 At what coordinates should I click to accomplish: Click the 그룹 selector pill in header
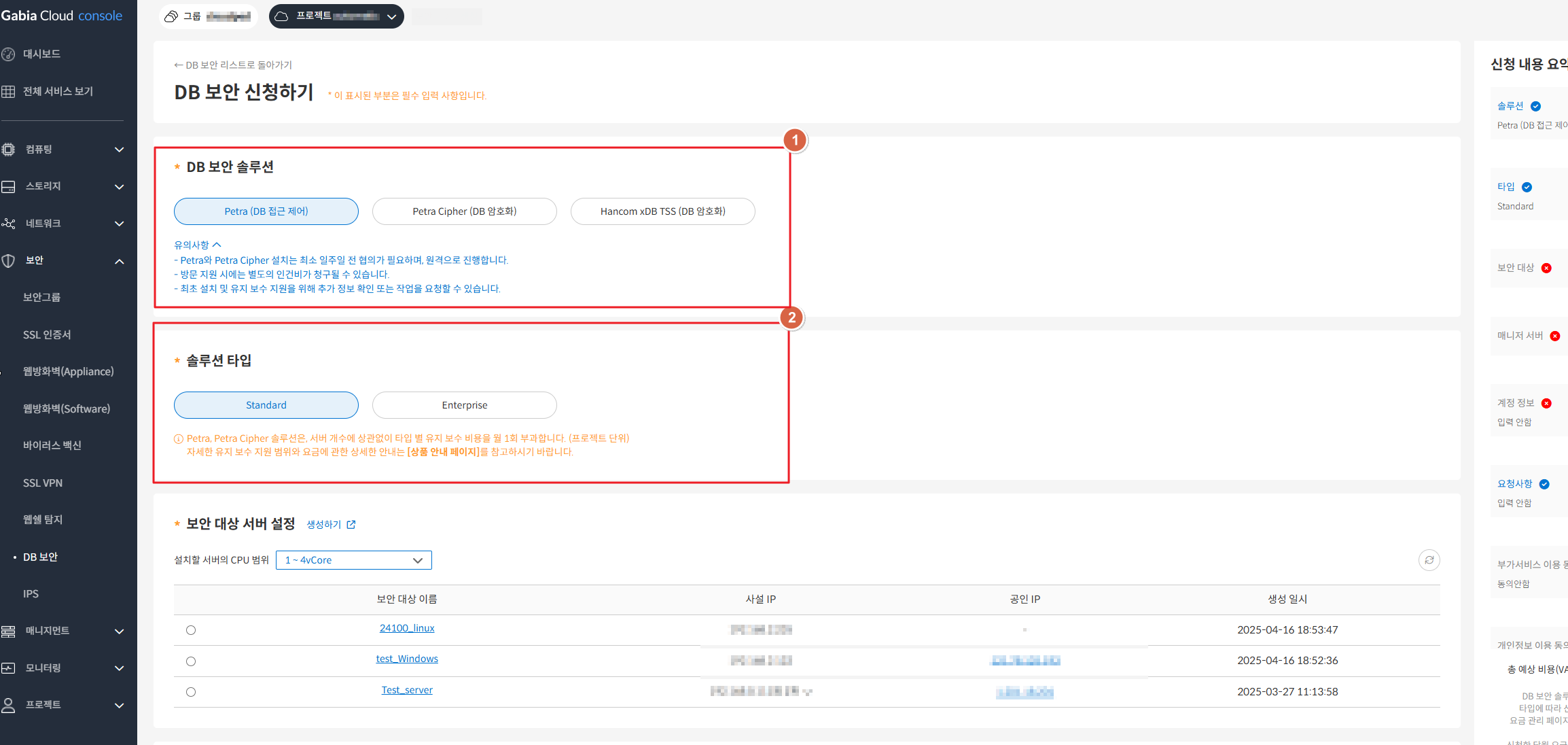[209, 16]
